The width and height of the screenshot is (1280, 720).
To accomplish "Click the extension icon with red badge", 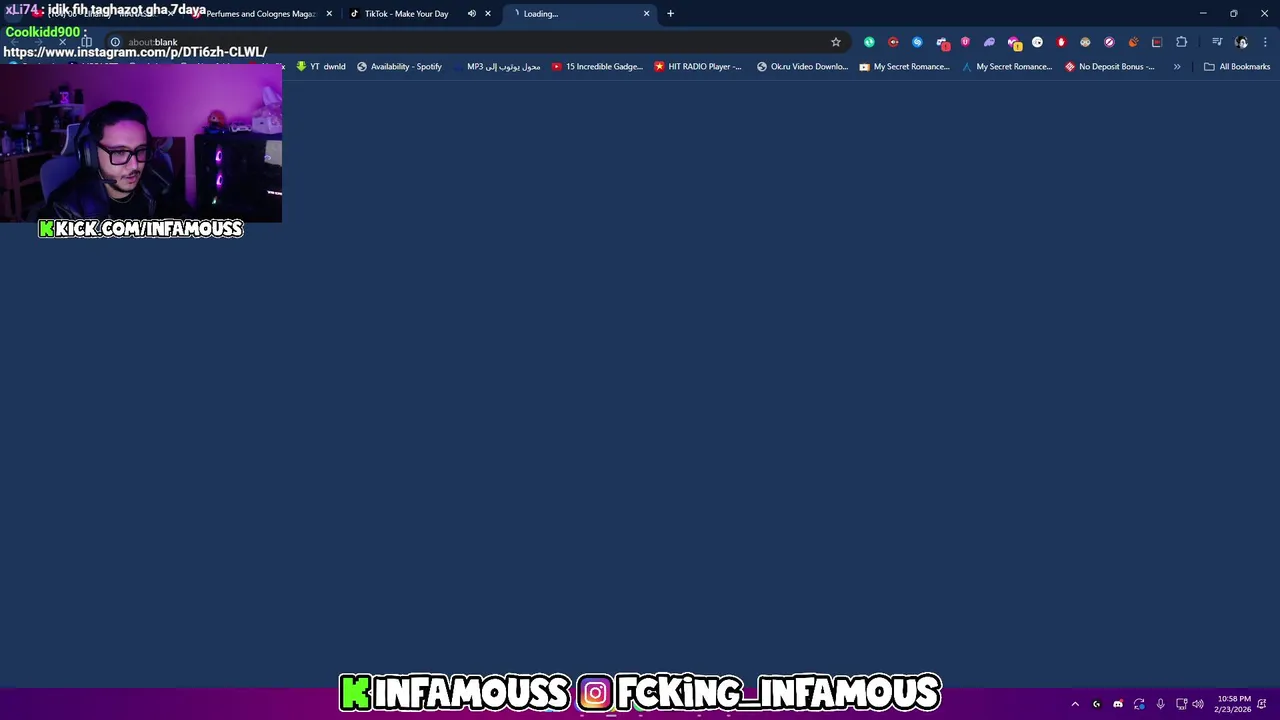I will pos(942,43).
